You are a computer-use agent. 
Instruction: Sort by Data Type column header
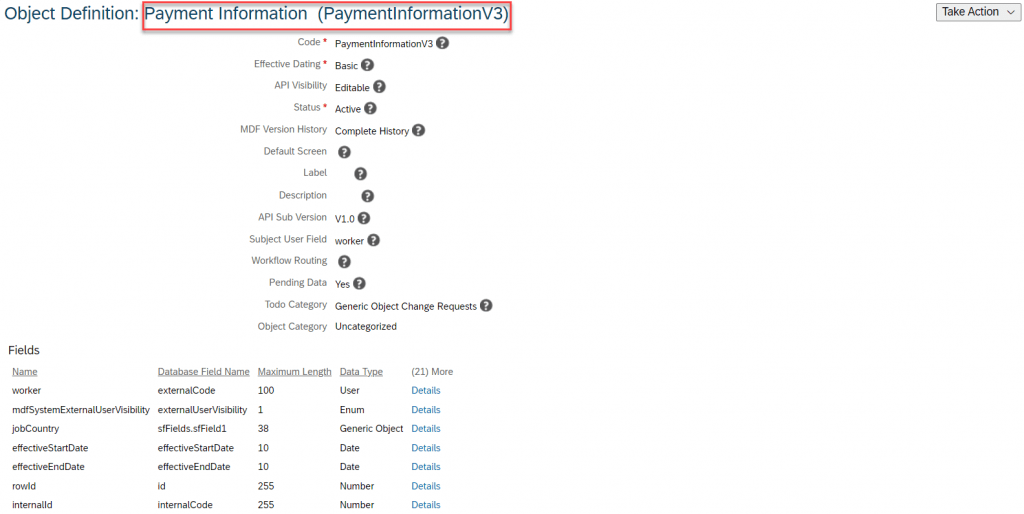point(361,372)
